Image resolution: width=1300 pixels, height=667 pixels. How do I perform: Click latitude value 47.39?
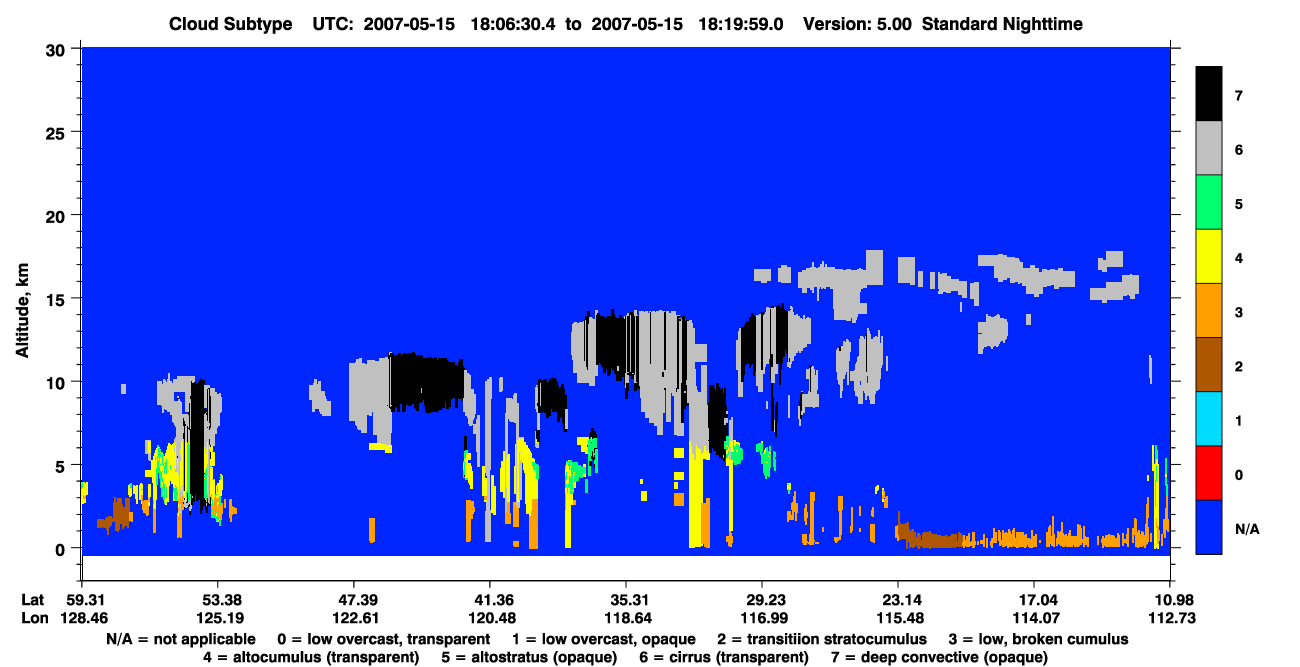click(x=353, y=600)
